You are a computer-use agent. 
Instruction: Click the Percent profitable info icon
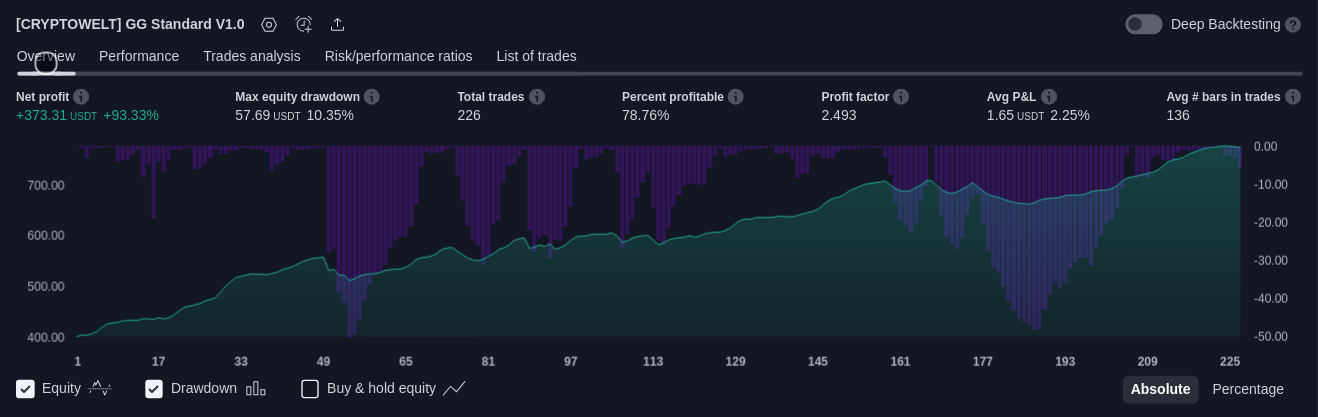tap(736, 97)
